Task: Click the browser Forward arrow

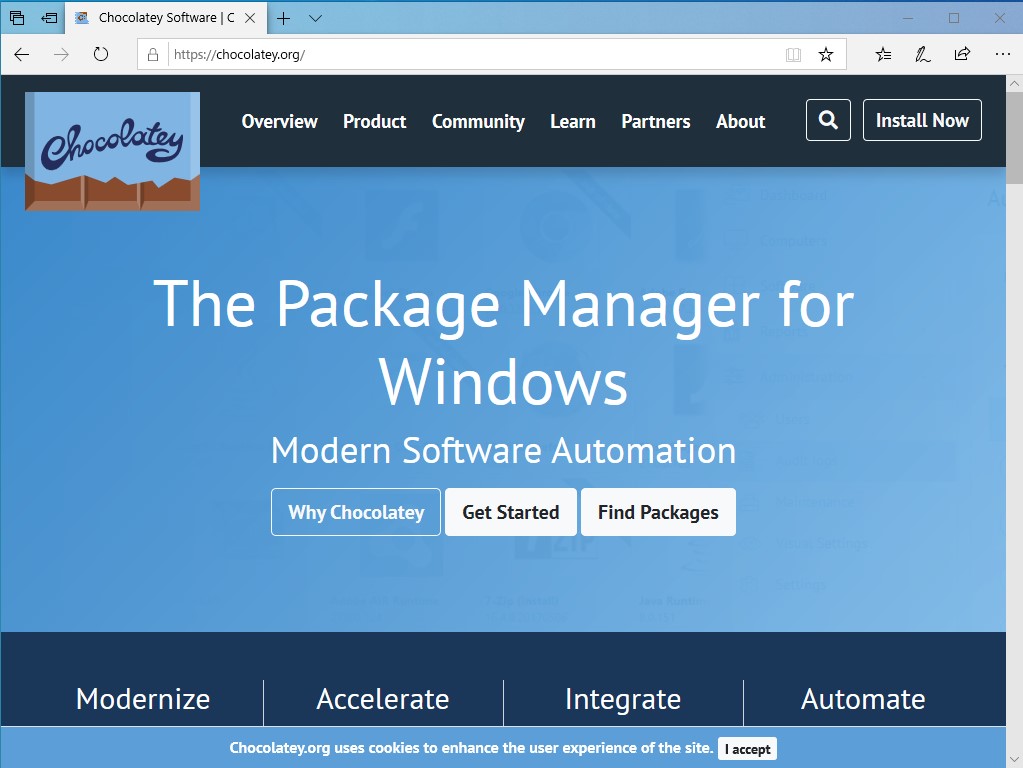Action: [x=61, y=54]
